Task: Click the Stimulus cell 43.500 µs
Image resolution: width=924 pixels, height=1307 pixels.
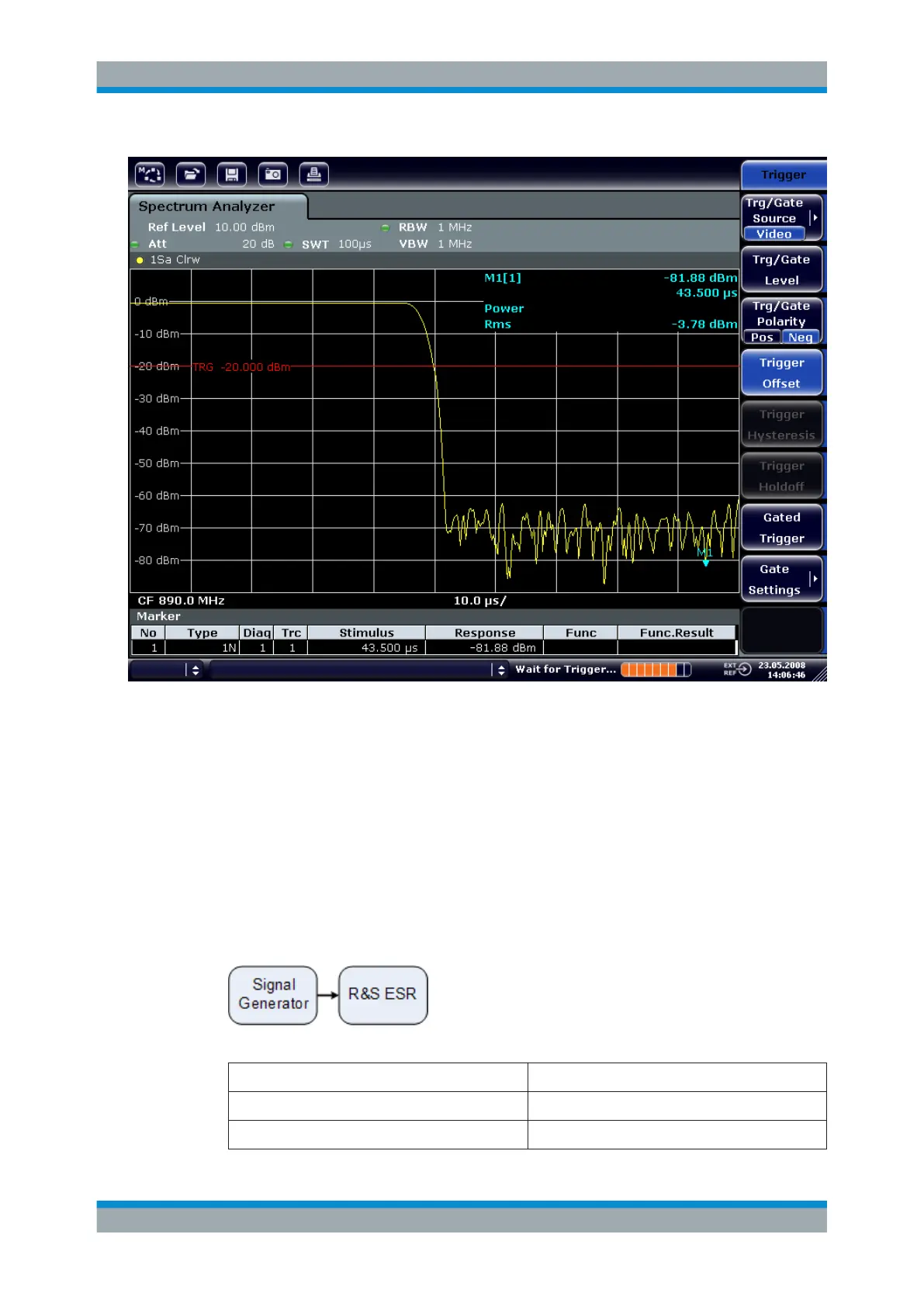Action: 366,647
